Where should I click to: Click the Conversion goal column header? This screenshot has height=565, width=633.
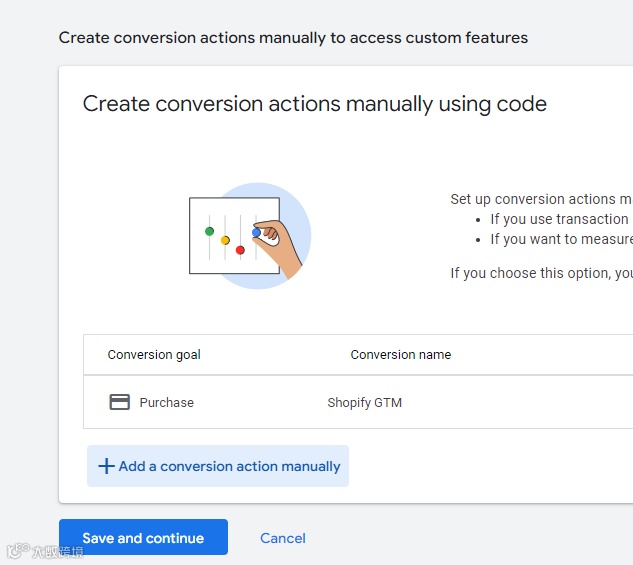pyautogui.click(x=154, y=355)
